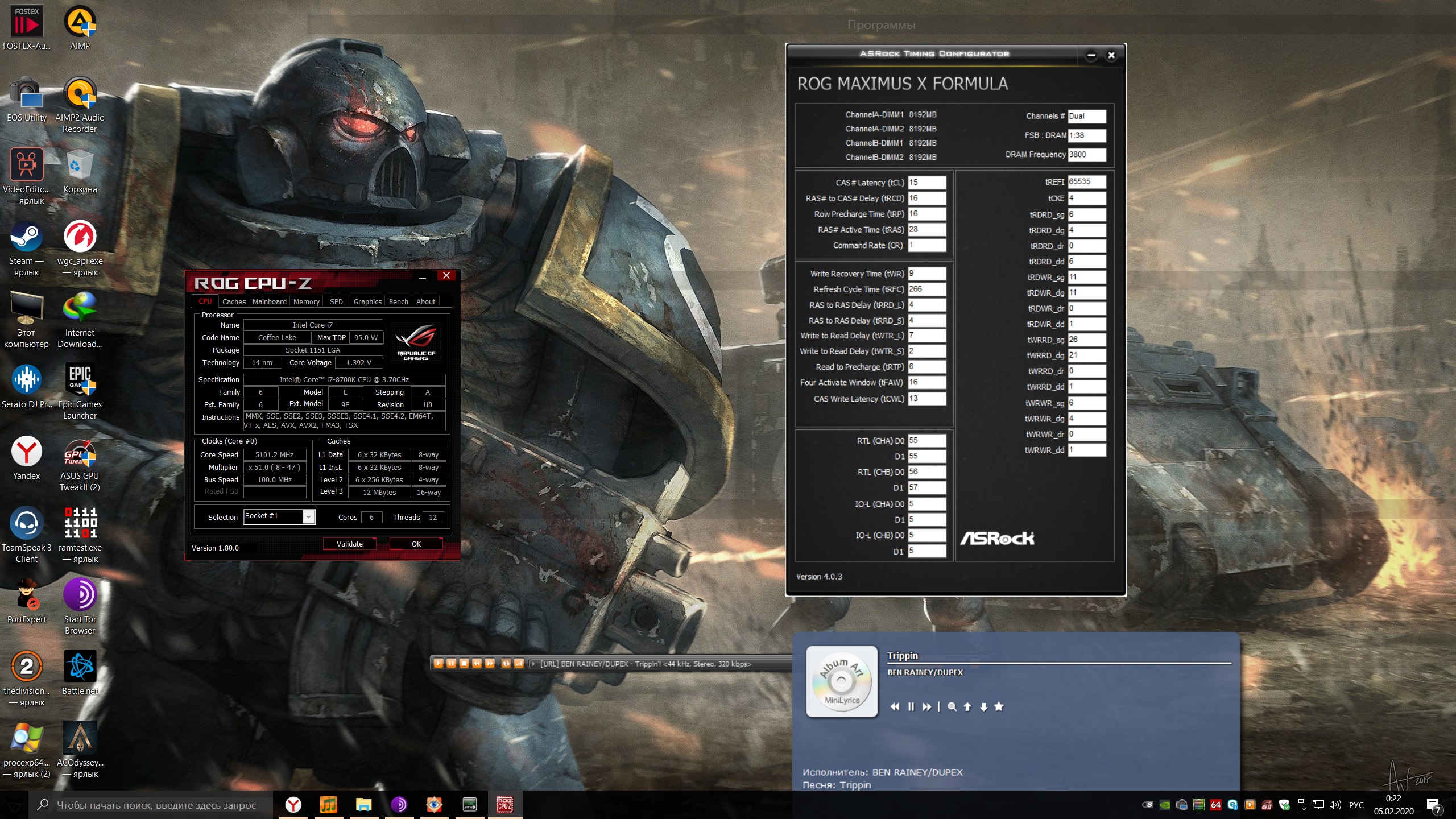
Task: Toggle the equalizer bars icon in AIMP toolbar
Action: coord(519,663)
